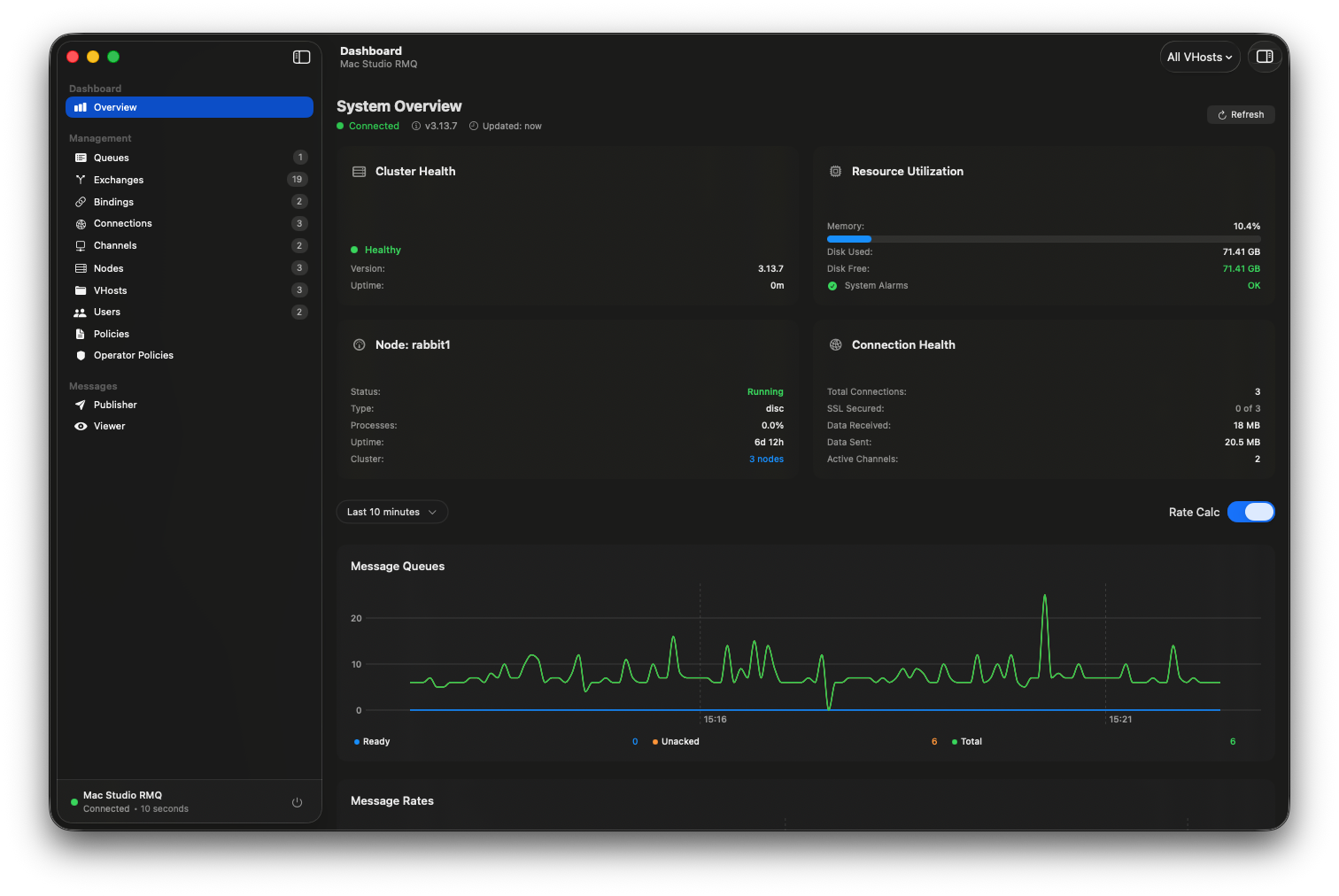Toggle the right inspector panel icon
The width and height of the screenshot is (1339, 896).
click(1265, 57)
